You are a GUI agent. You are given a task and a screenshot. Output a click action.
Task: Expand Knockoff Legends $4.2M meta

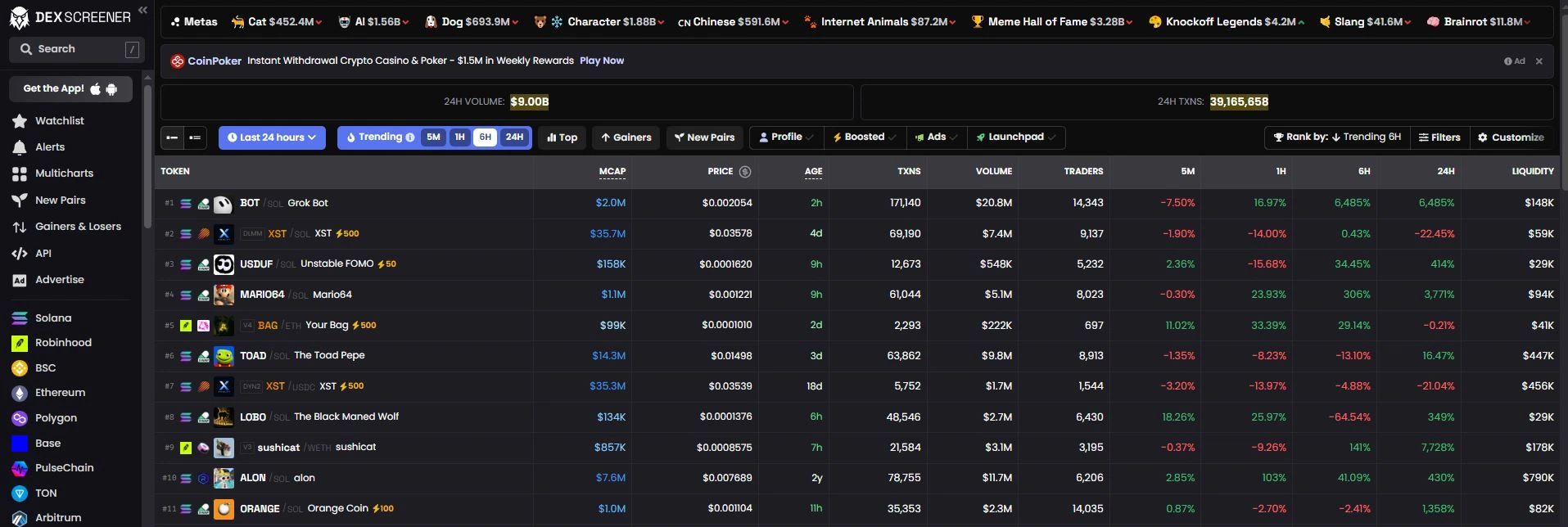click(1227, 22)
